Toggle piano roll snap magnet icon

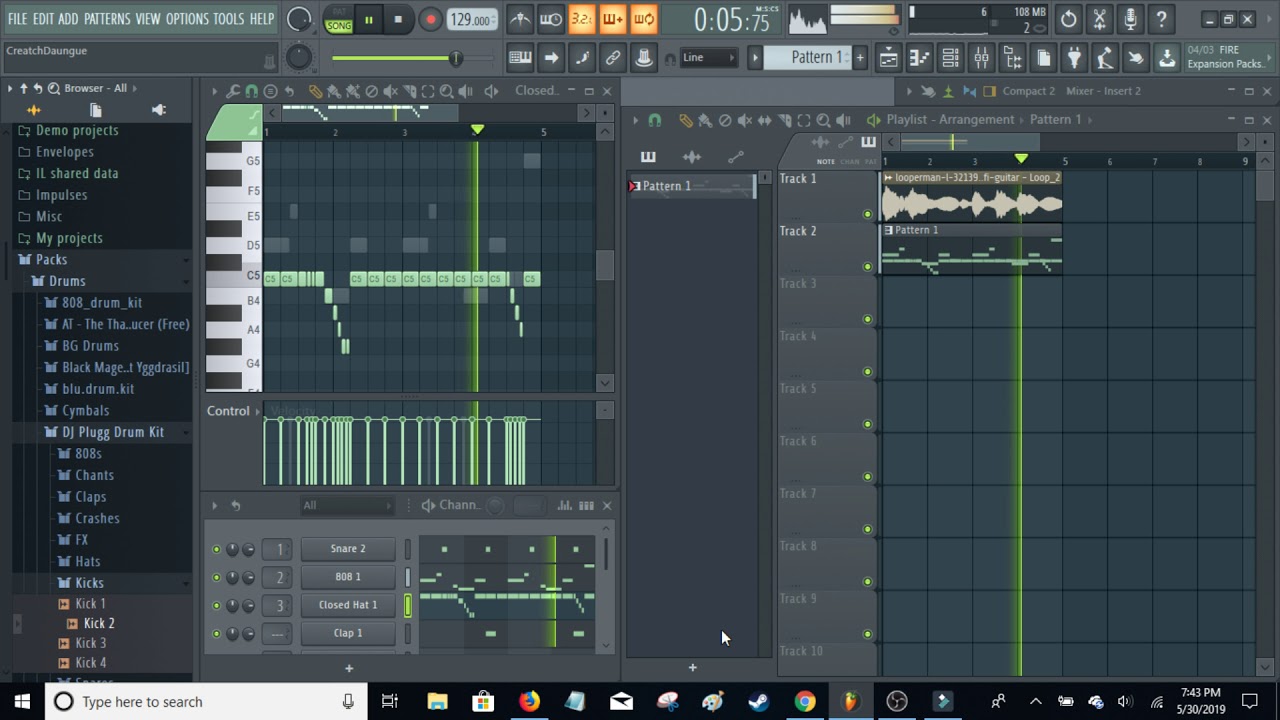pos(252,91)
